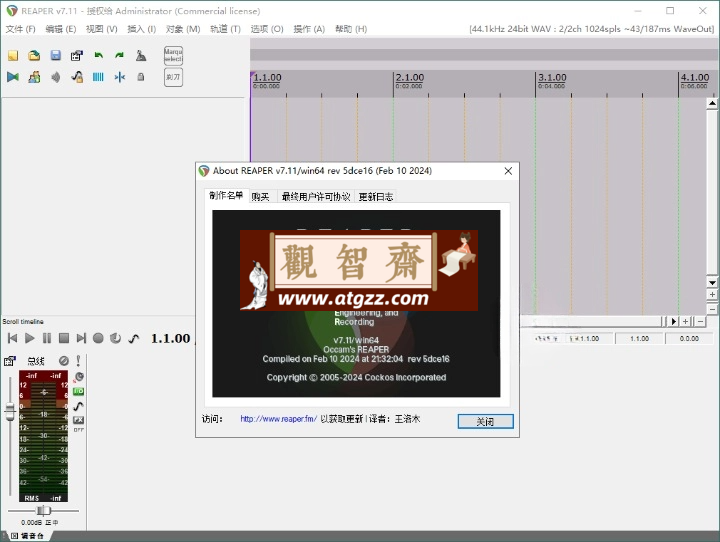The image size is (720, 542).
Task: Open the 视图 (V) menu
Action: [x=101, y=29]
